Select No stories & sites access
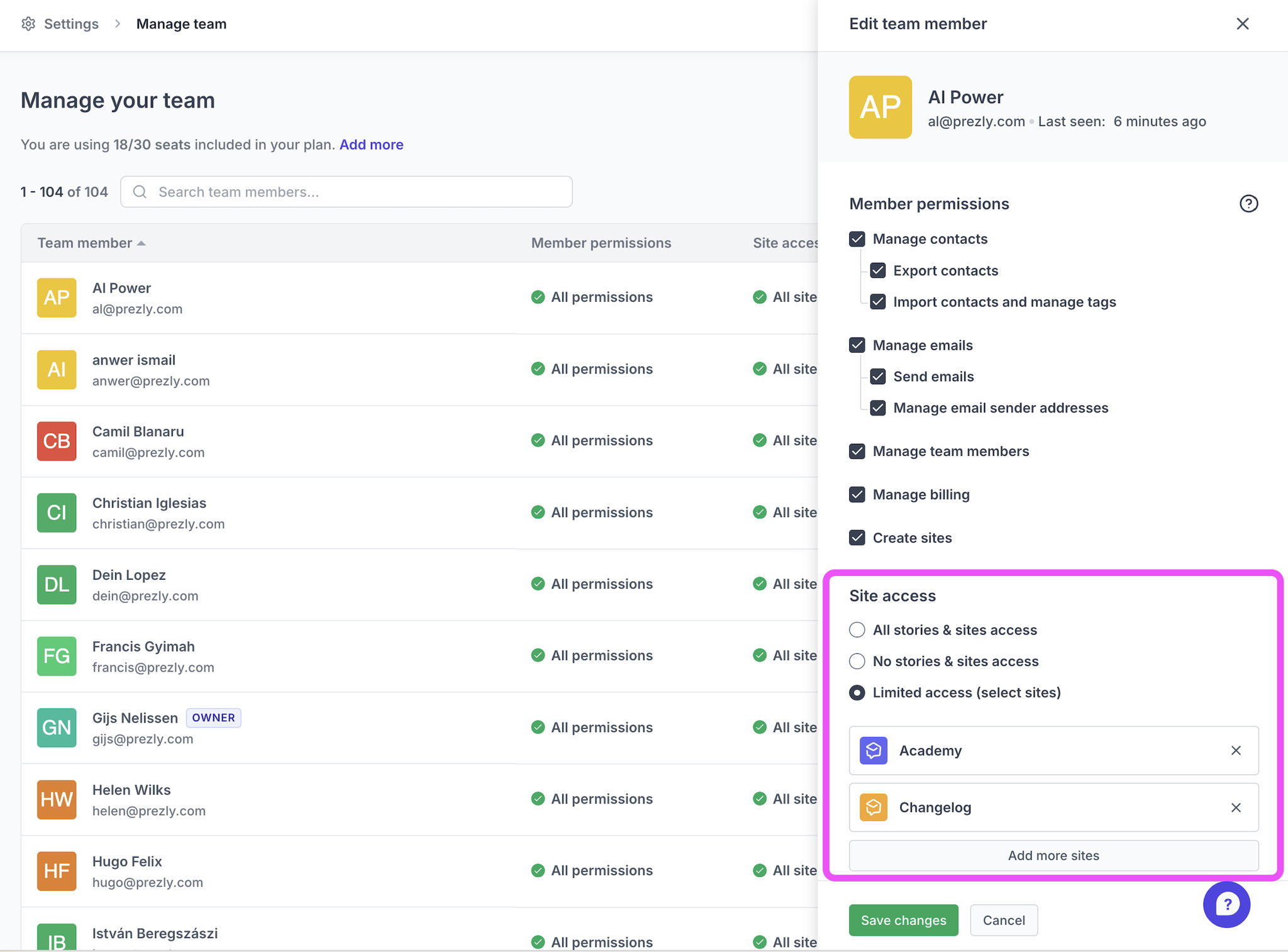 point(857,661)
